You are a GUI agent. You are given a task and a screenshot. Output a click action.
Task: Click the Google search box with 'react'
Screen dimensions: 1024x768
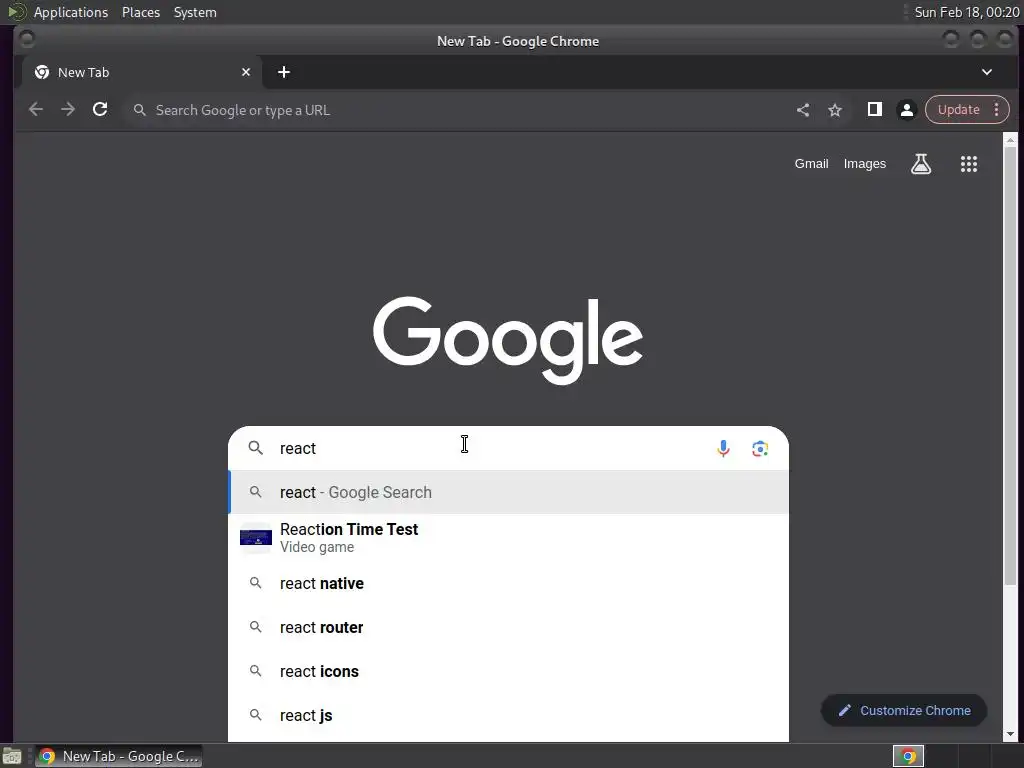[508, 448]
